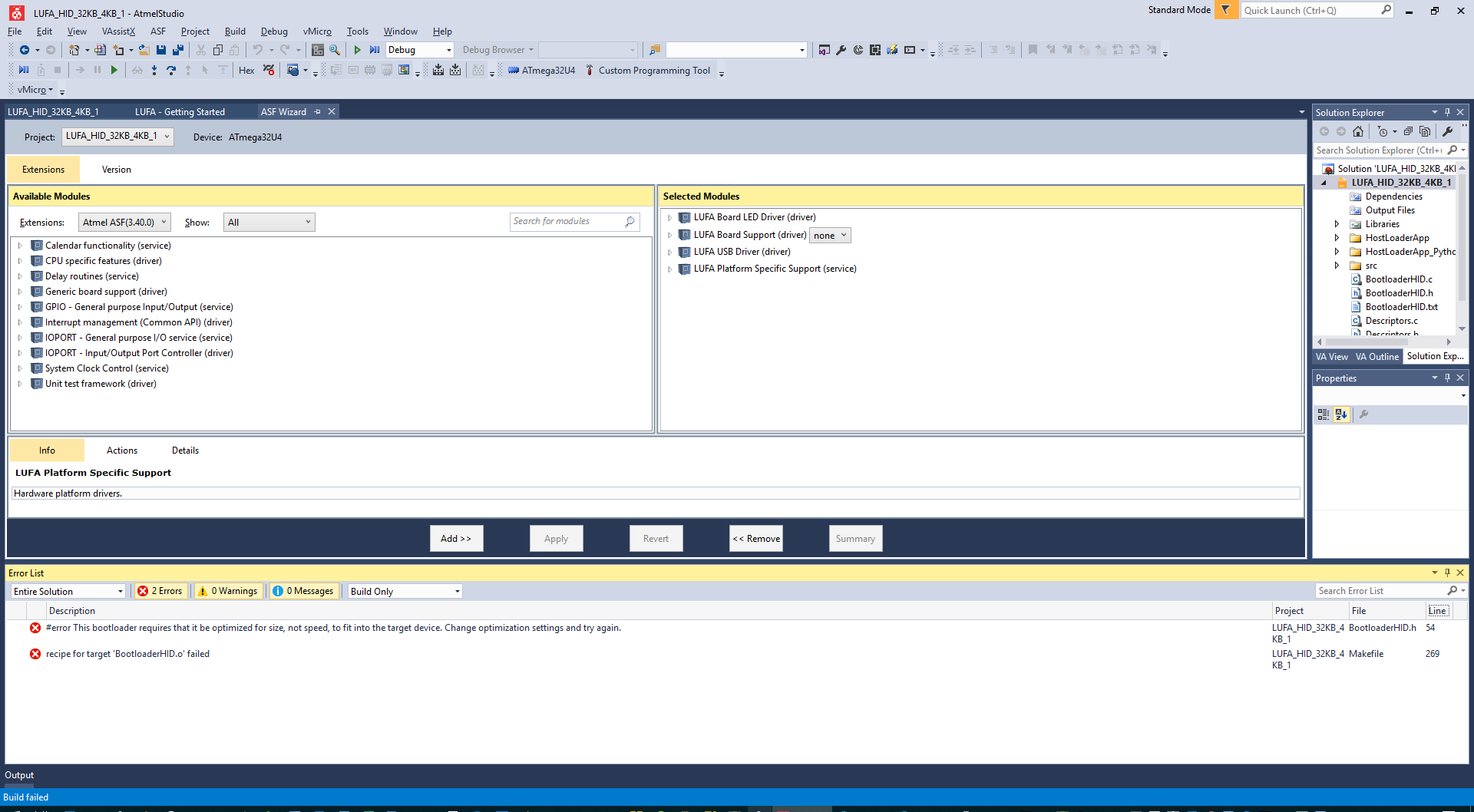
Task: Start debugging with the green play icon
Action: [x=357, y=50]
